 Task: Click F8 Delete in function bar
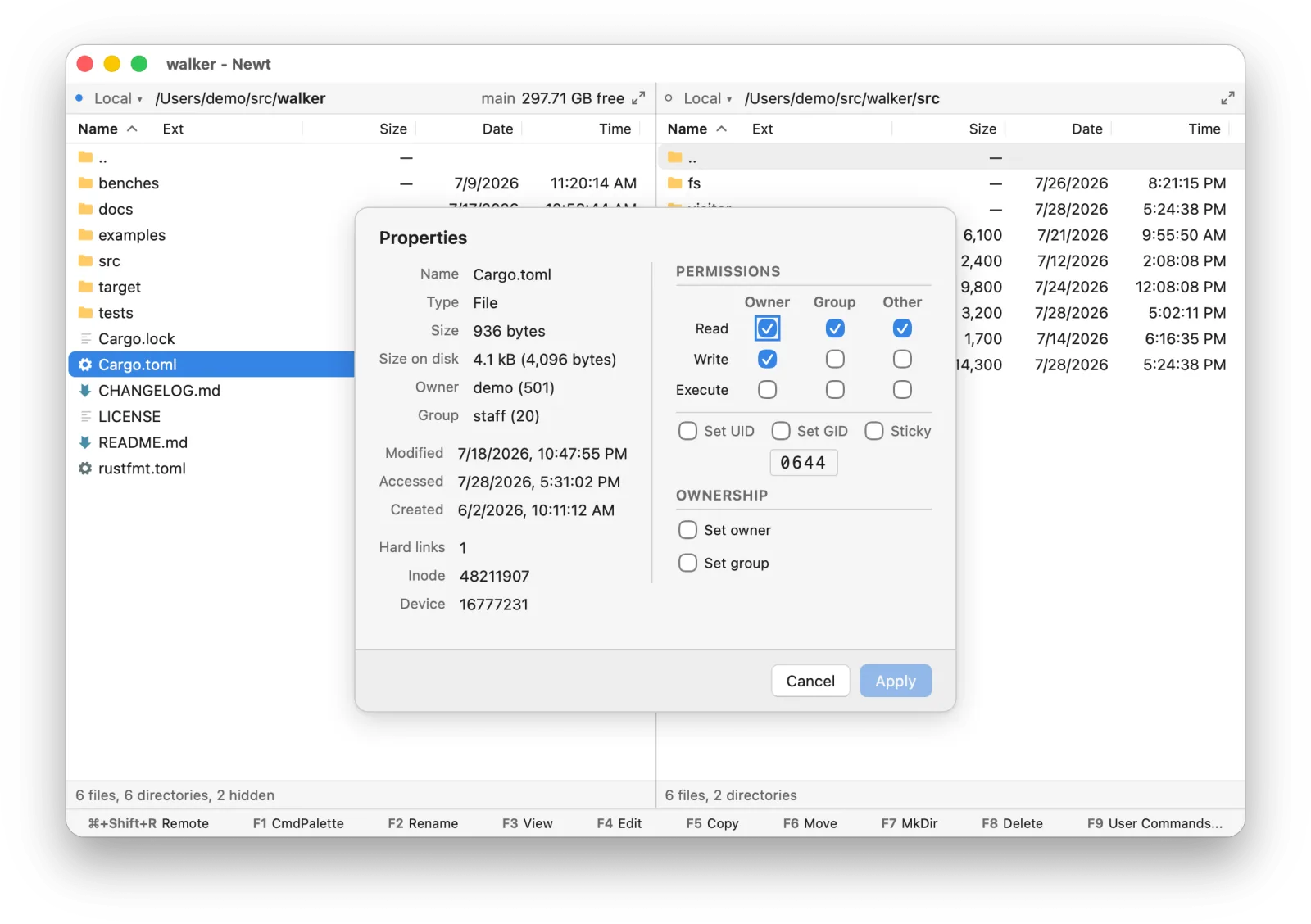(1012, 823)
